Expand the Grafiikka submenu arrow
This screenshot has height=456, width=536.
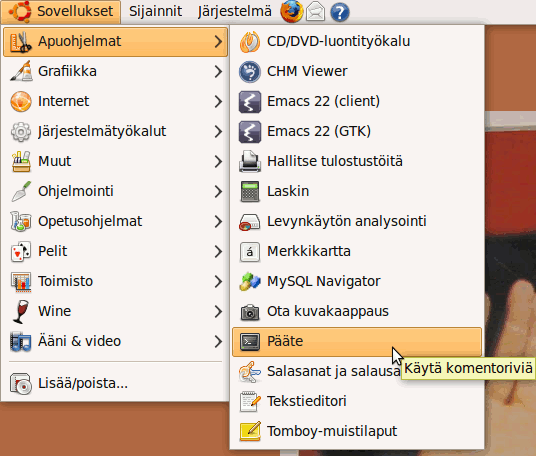coord(218,71)
